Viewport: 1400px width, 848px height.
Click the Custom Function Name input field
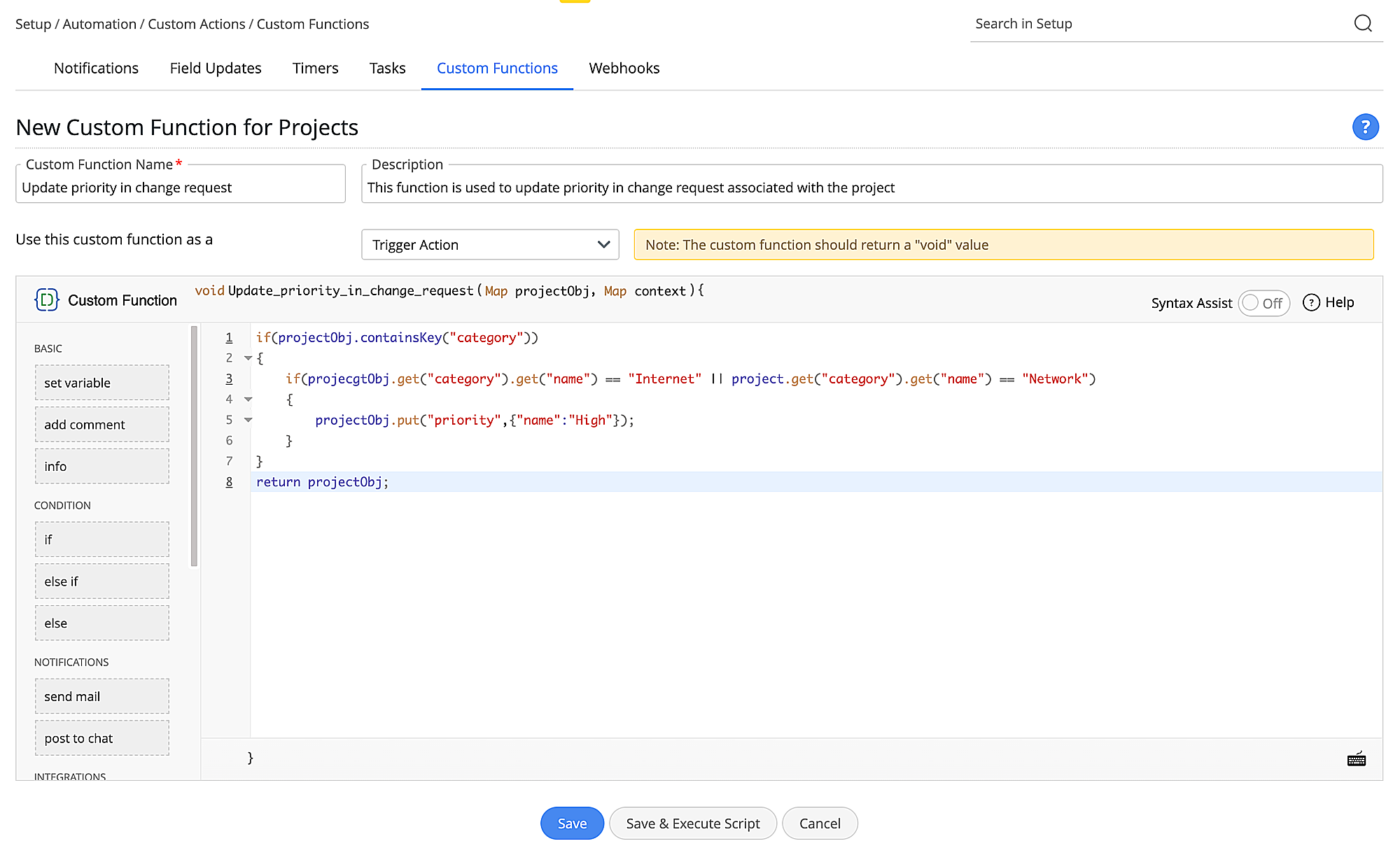pos(180,187)
